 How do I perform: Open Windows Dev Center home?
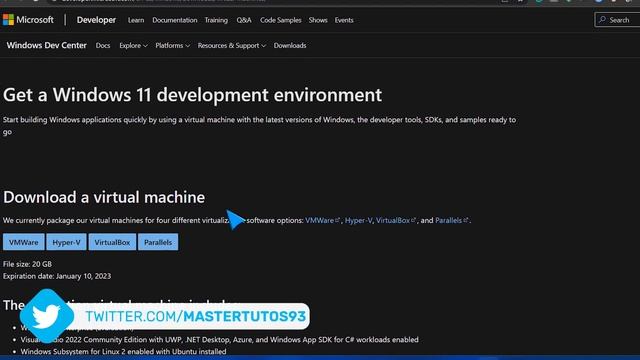pyautogui.click(x=47, y=45)
